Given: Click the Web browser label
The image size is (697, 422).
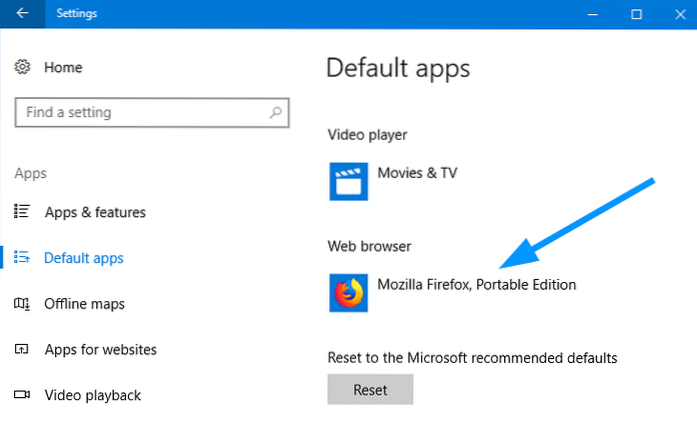Looking at the screenshot, I should coord(369,246).
